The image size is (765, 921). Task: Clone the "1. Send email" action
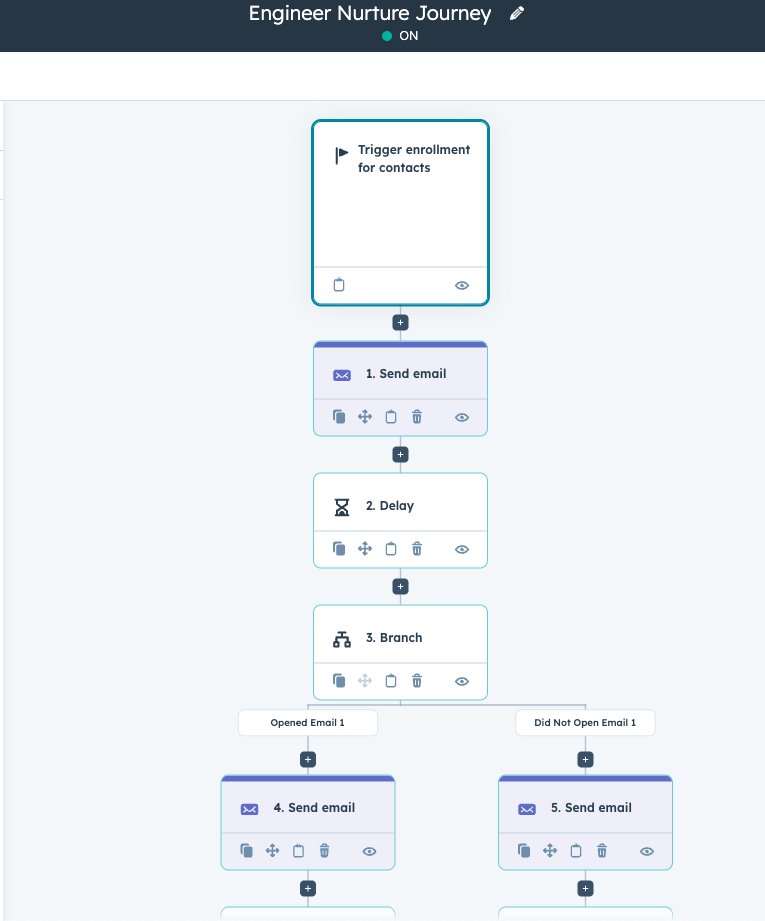click(x=339, y=416)
